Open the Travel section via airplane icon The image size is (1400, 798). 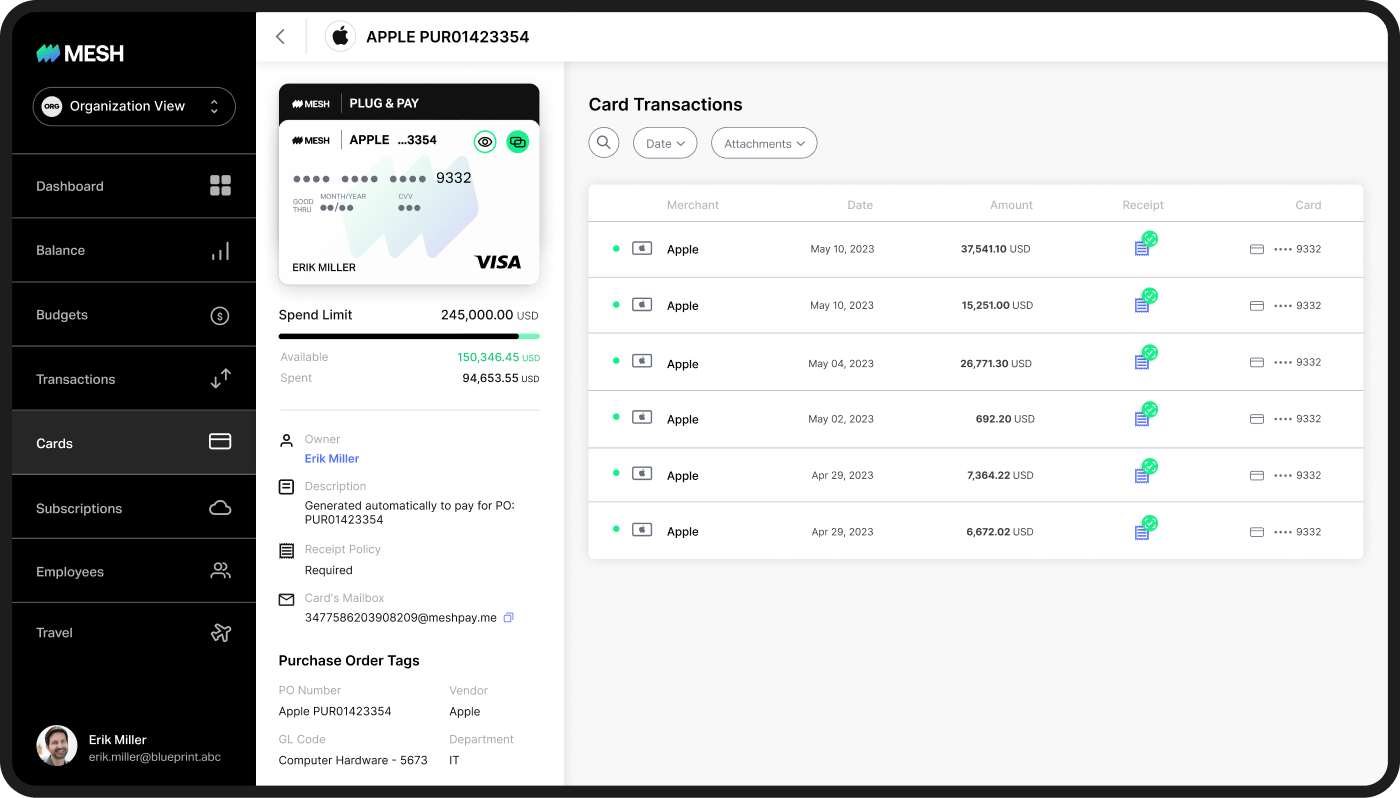(x=219, y=632)
